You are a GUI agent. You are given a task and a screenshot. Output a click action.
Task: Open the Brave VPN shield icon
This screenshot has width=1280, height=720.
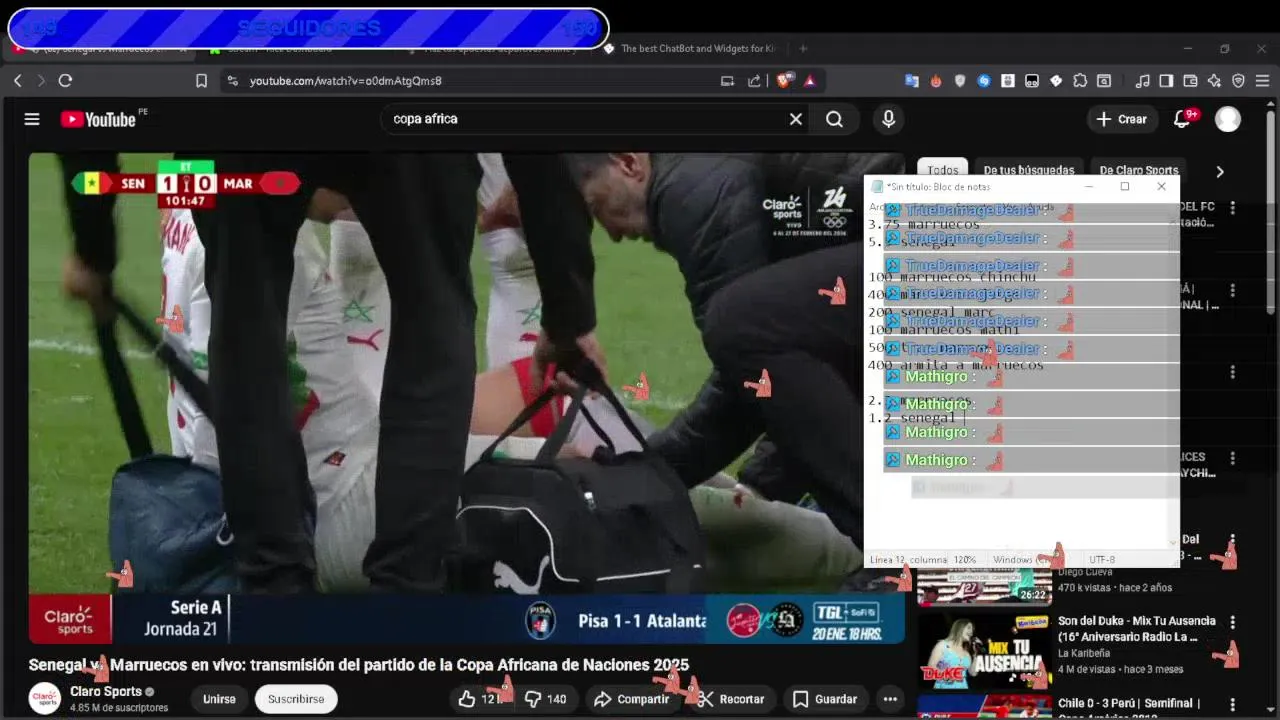coord(1238,81)
